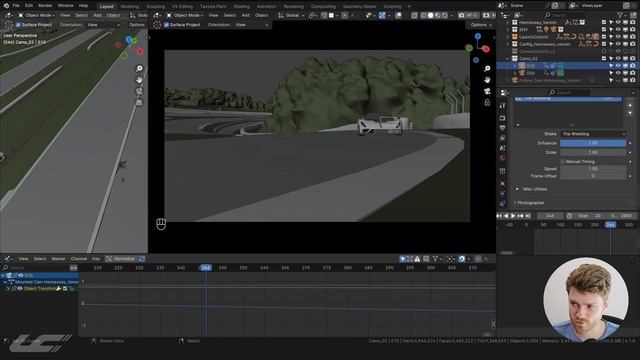Jump to timeline start frame
The image size is (640, 360).
click(500, 216)
